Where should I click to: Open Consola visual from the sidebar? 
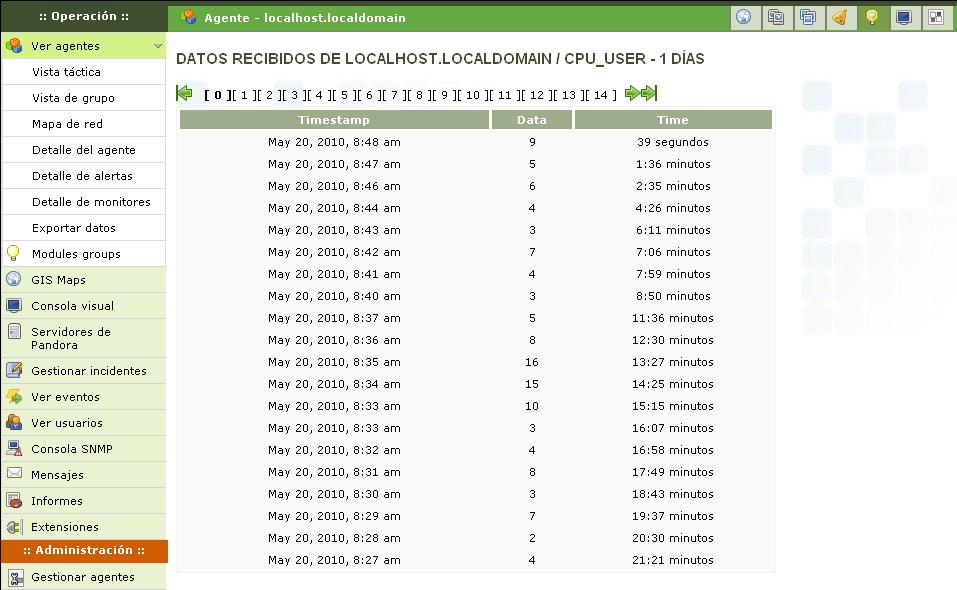[72, 306]
